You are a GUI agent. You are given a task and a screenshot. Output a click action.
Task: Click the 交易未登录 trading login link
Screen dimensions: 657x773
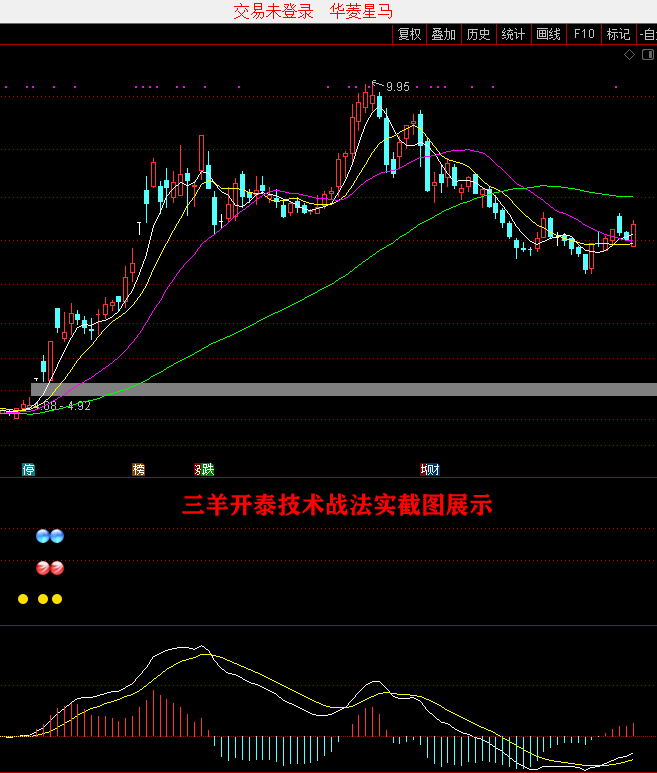click(x=274, y=12)
